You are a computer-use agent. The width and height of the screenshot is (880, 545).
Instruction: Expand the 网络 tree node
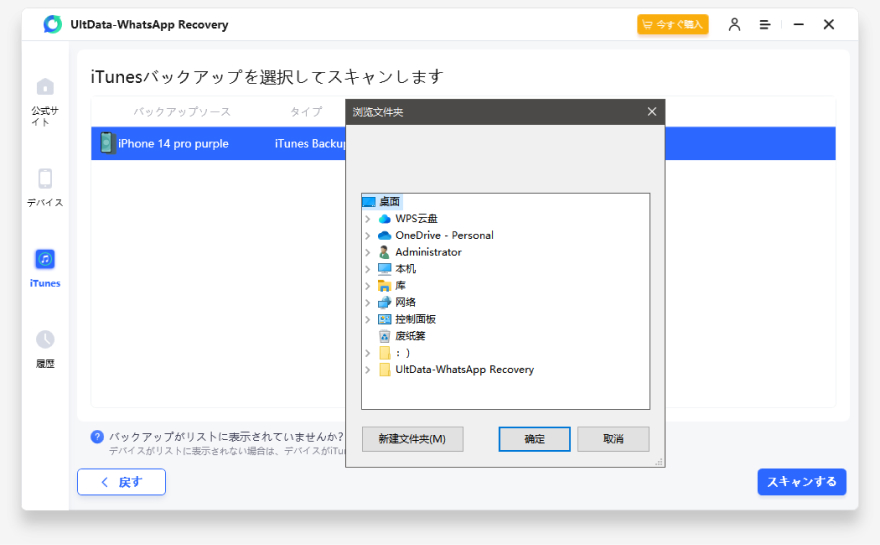click(x=368, y=303)
